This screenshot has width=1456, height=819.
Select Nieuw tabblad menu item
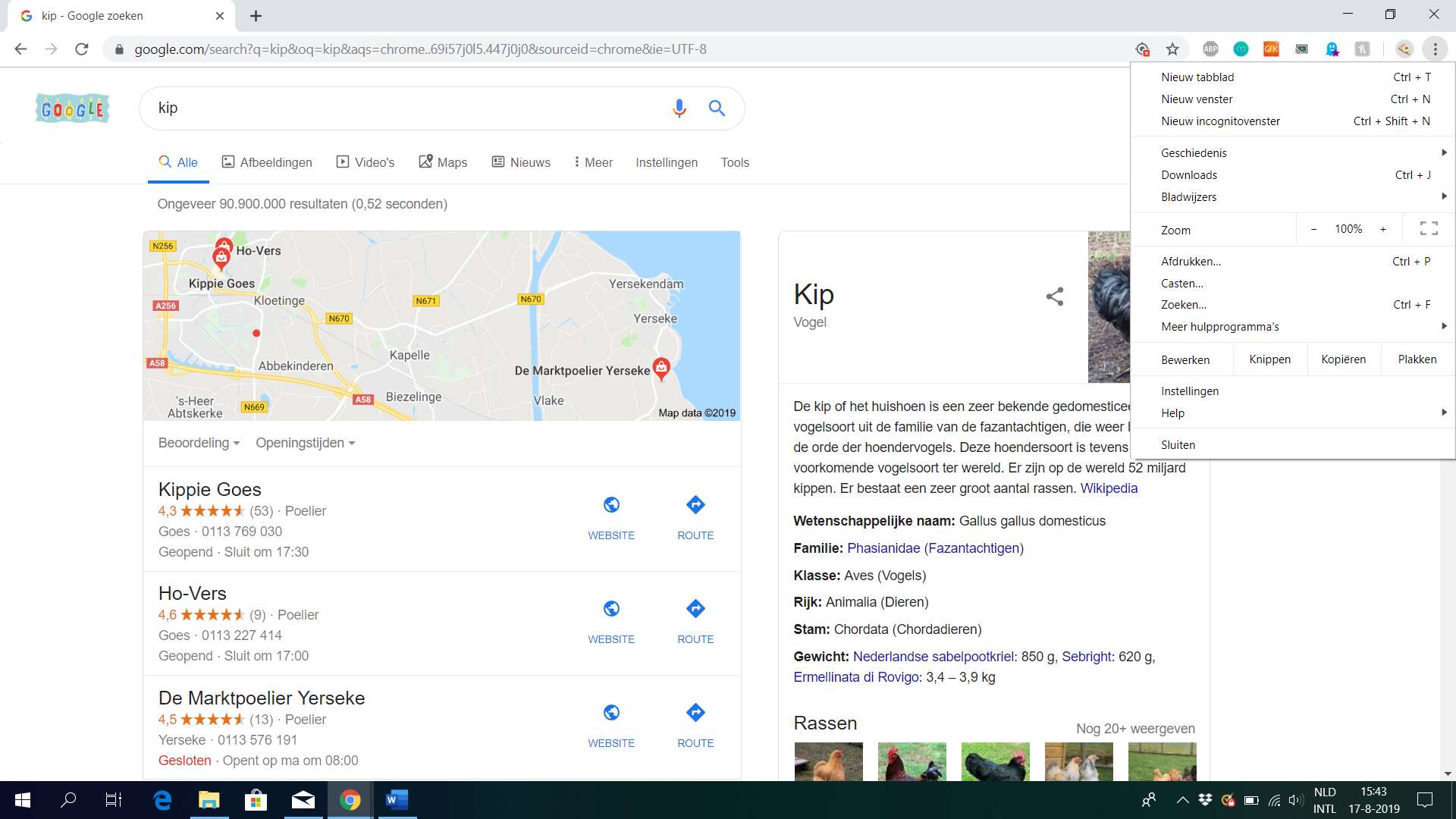tap(1293, 77)
